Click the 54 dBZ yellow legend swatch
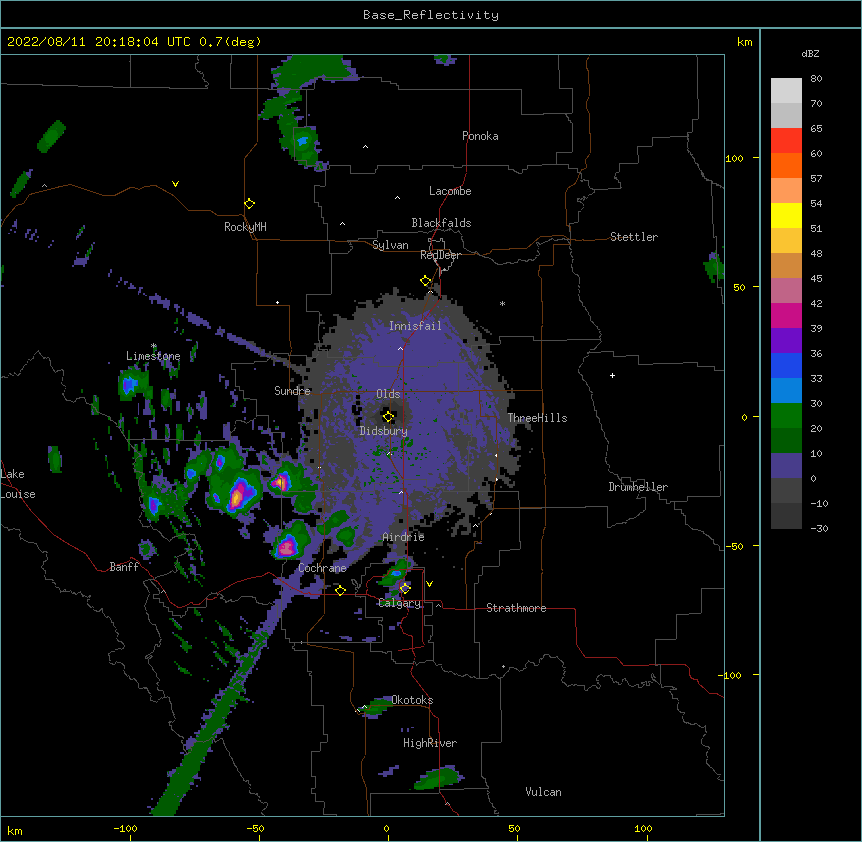 [x=786, y=215]
